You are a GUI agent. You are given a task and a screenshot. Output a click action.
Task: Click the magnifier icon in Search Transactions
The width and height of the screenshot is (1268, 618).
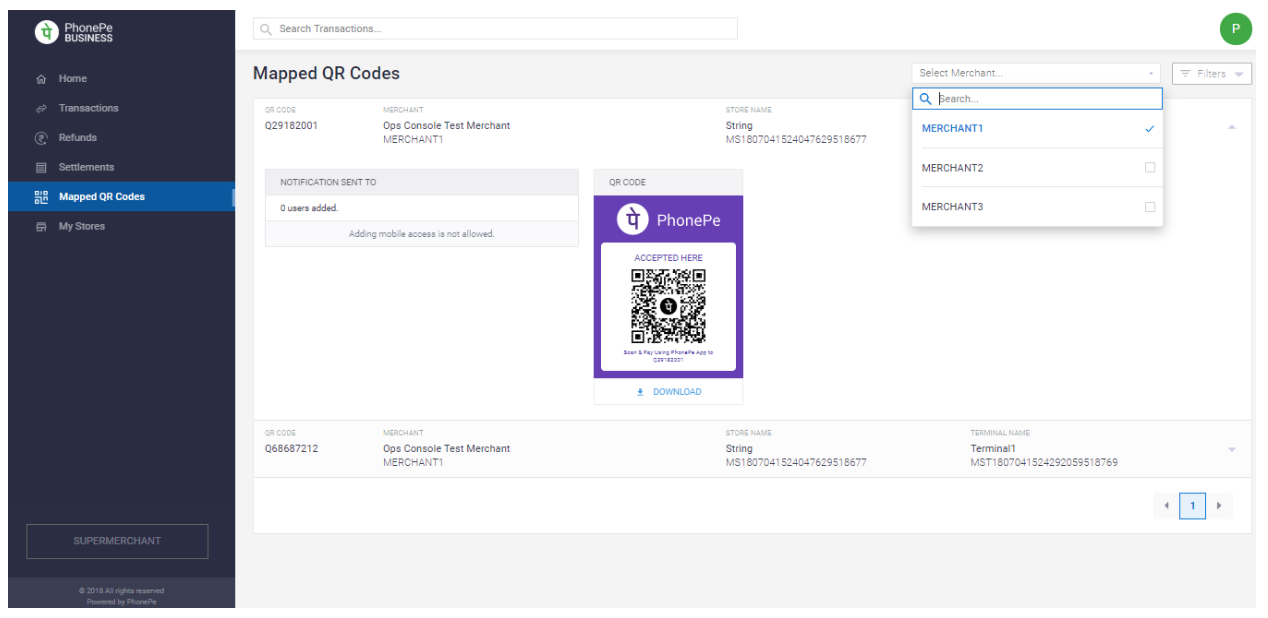[x=266, y=29]
